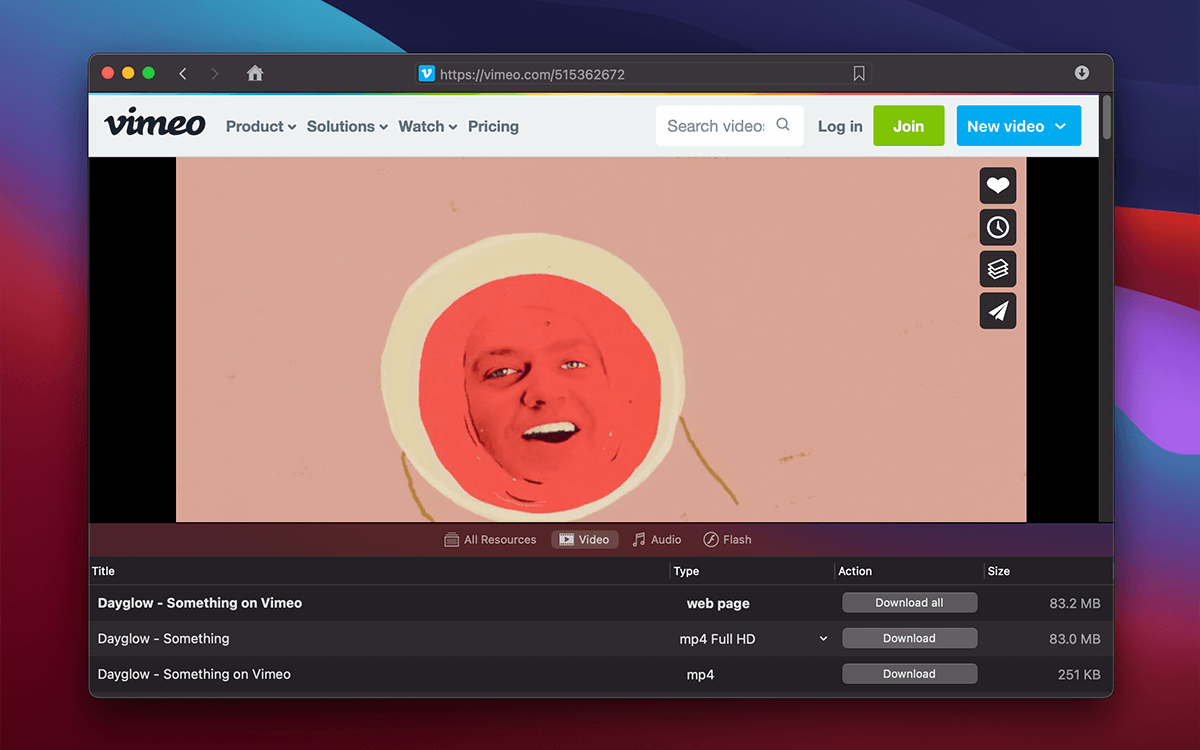
Task: Click the video player frame
Action: (x=601, y=340)
